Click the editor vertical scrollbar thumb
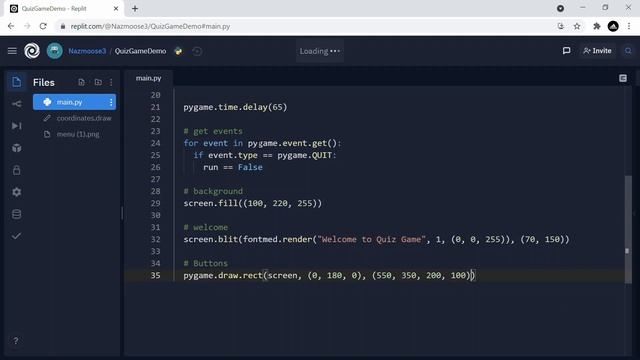640x360 pixels. tap(628, 229)
